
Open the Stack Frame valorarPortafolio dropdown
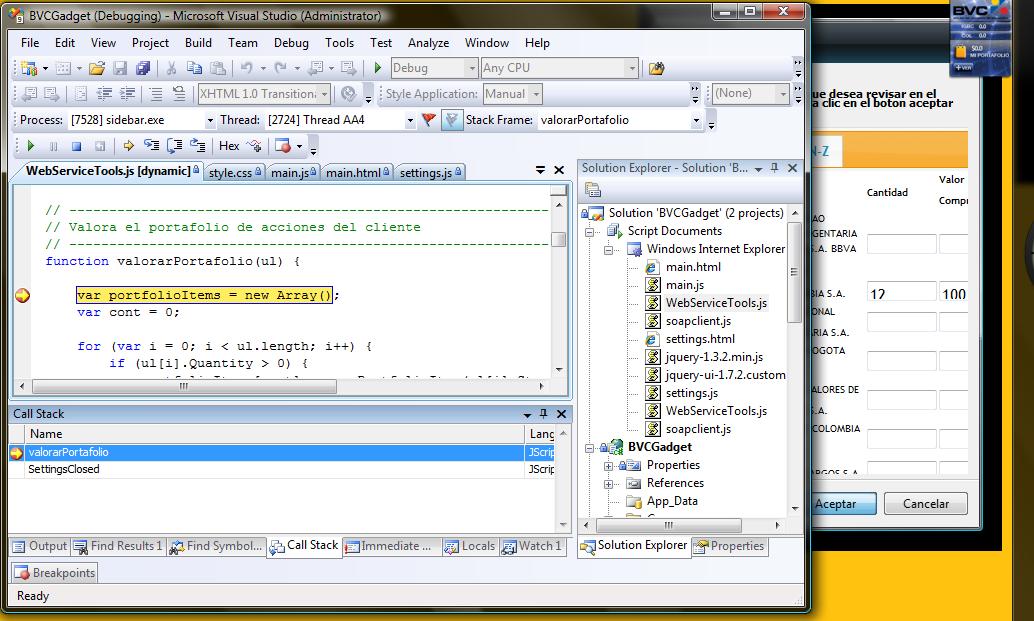[696, 120]
